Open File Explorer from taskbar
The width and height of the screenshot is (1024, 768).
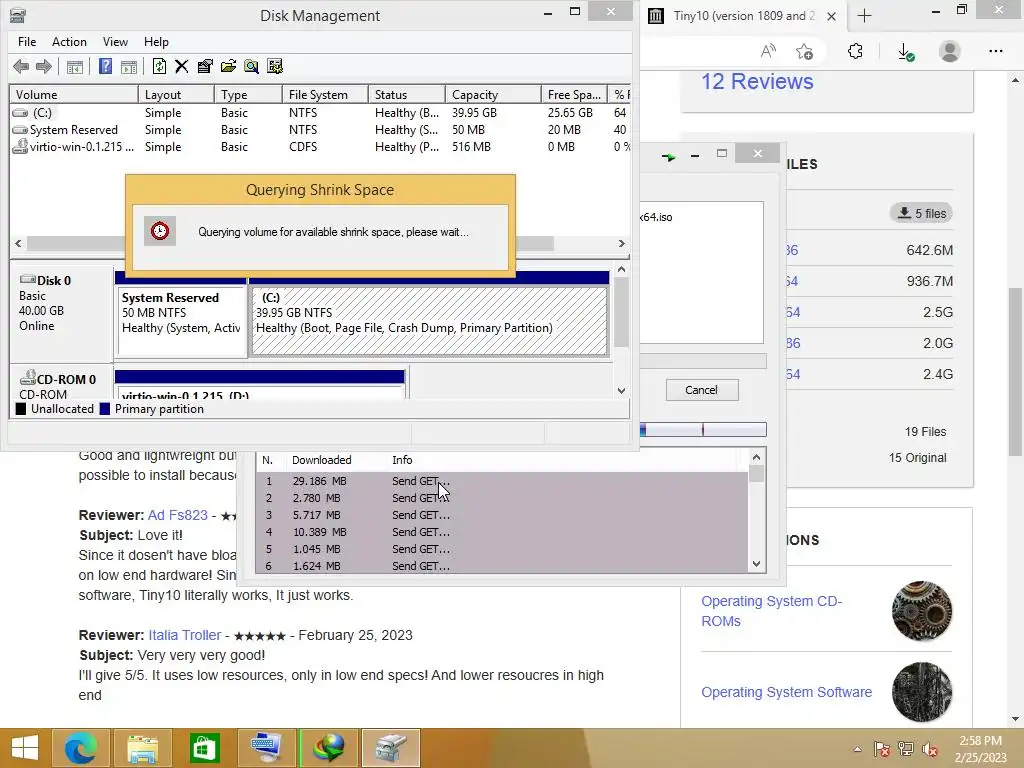point(142,748)
